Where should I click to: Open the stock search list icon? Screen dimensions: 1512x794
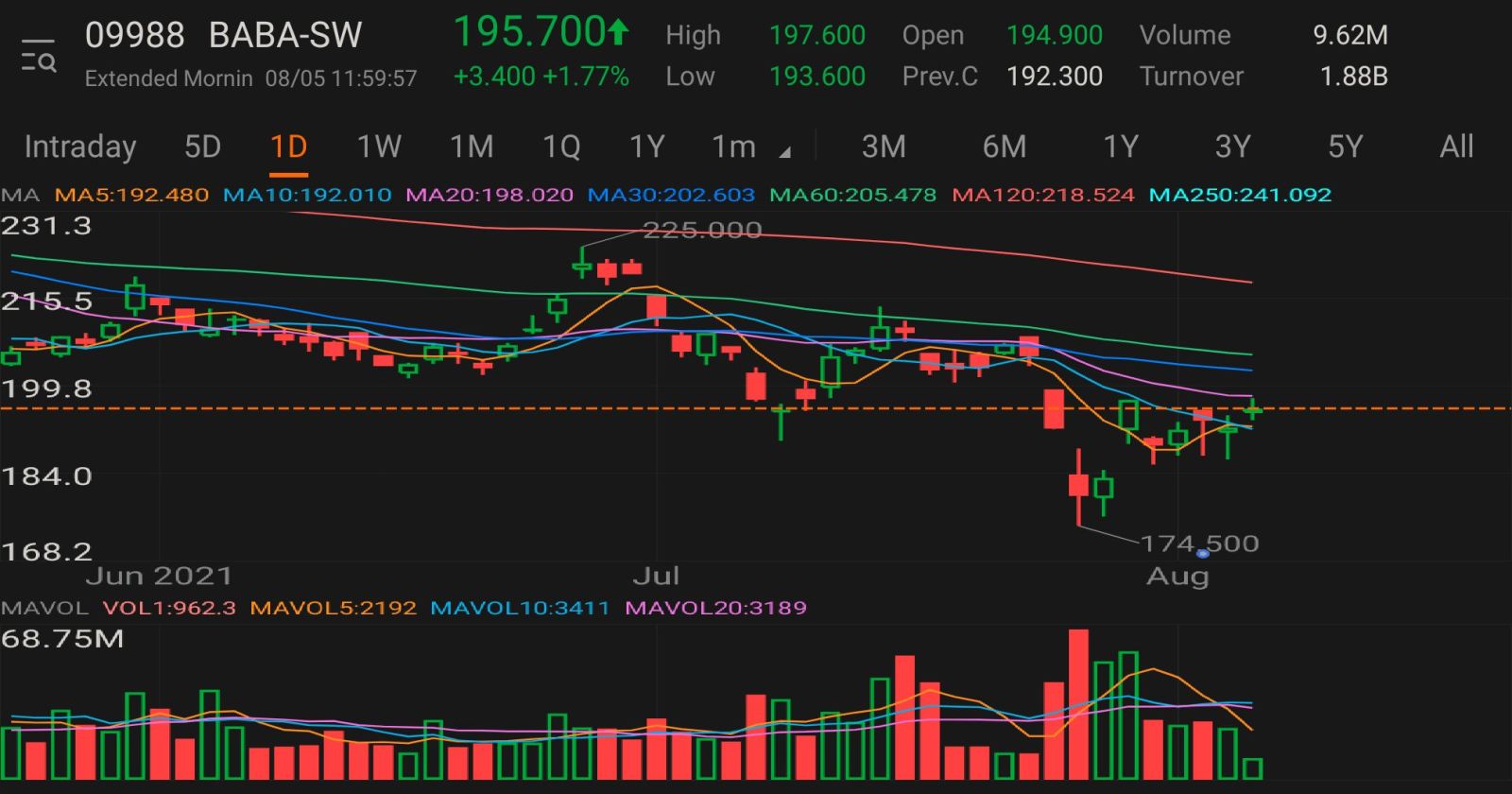(x=39, y=57)
